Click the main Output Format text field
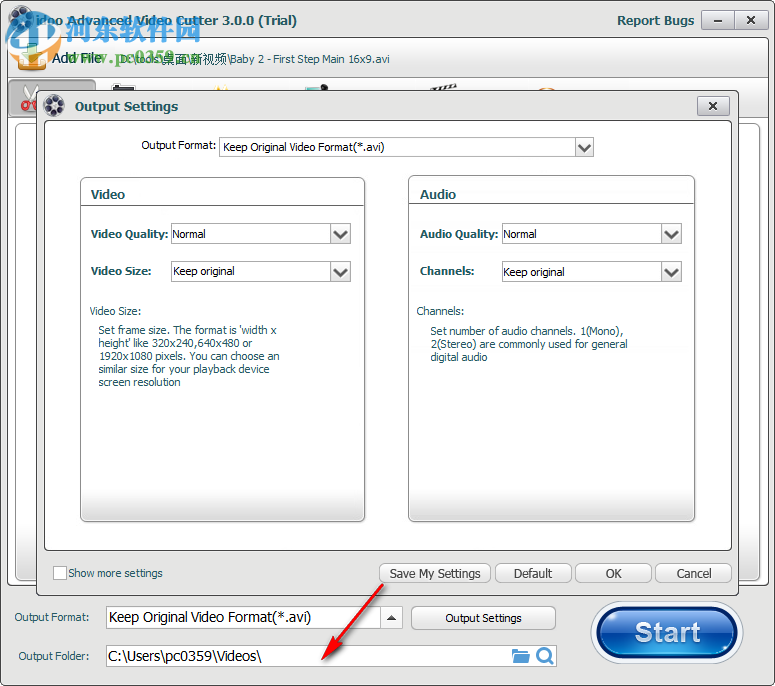This screenshot has width=775, height=686. point(243,618)
